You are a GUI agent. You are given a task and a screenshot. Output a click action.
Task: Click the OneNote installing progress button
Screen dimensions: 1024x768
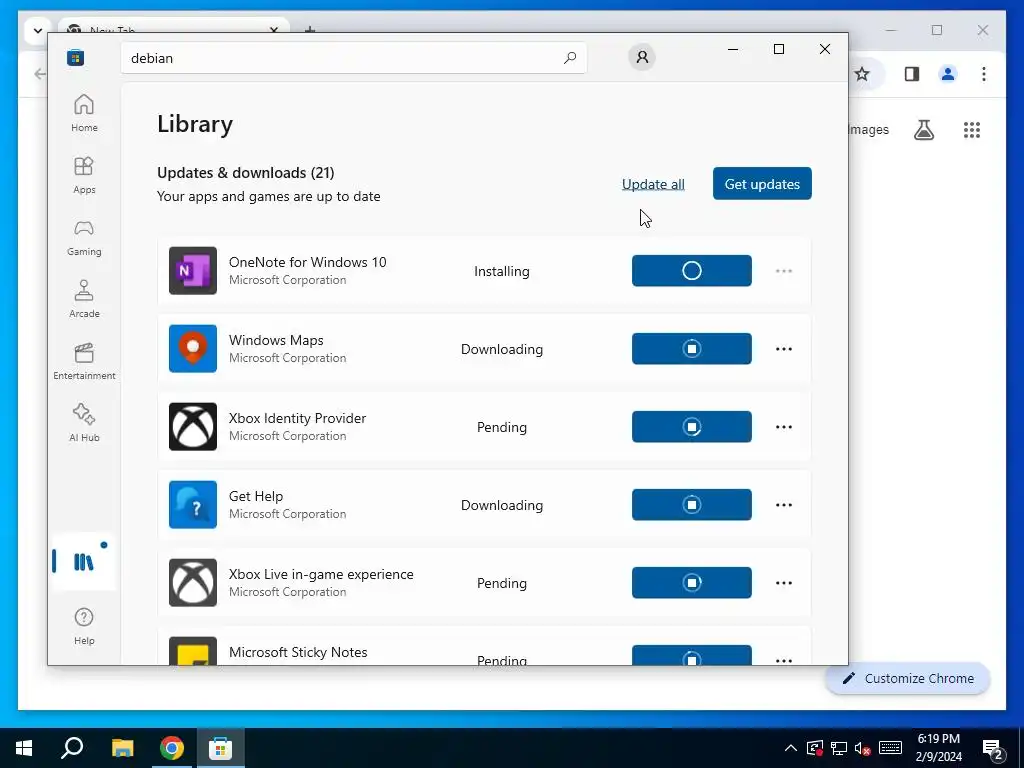coord(692,270)
